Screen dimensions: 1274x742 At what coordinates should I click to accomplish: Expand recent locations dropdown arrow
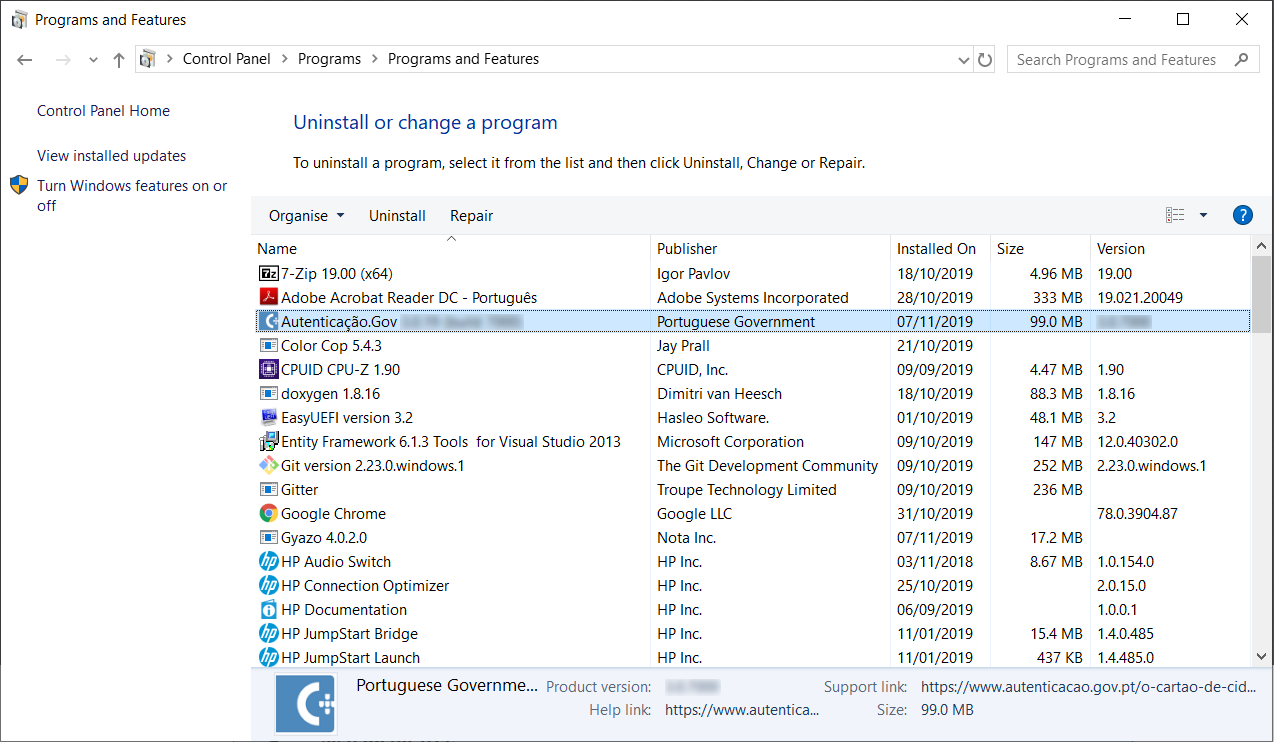(x=93, y=60)
